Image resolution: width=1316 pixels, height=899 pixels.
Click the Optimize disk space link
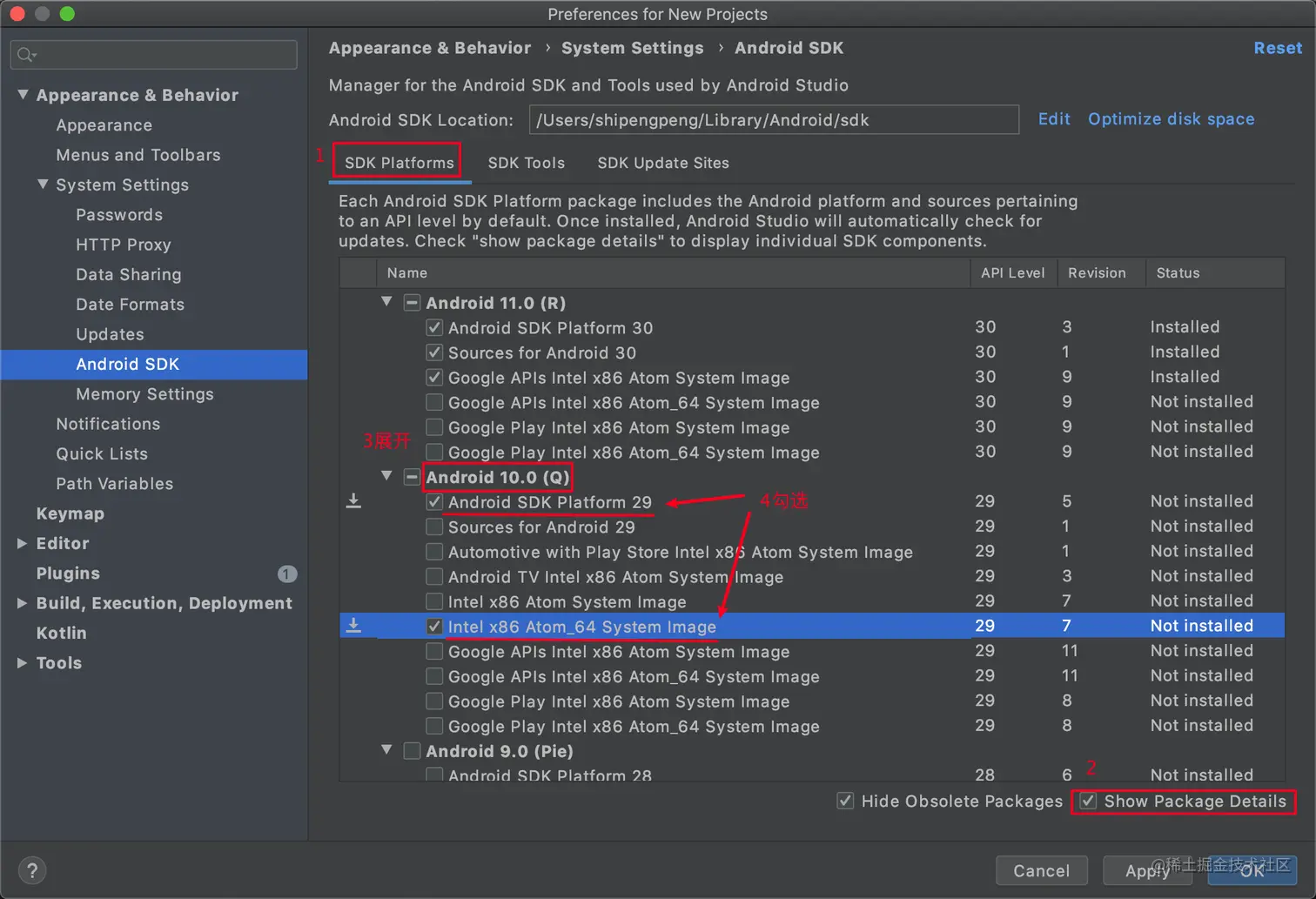(x=1171, y=119)
